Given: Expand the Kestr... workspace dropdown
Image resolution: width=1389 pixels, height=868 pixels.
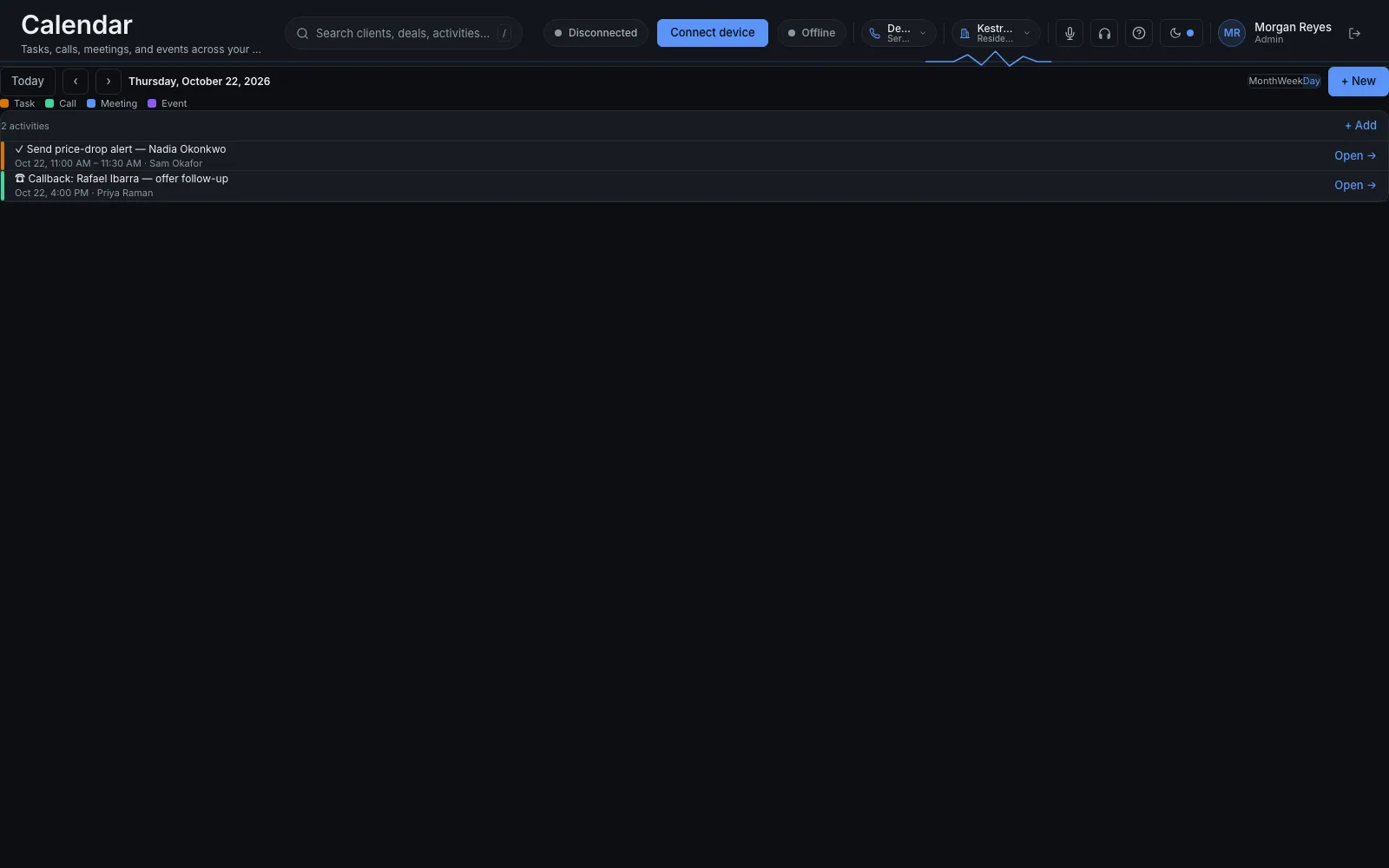Looking at the screenshot, I should click(996, 33).
